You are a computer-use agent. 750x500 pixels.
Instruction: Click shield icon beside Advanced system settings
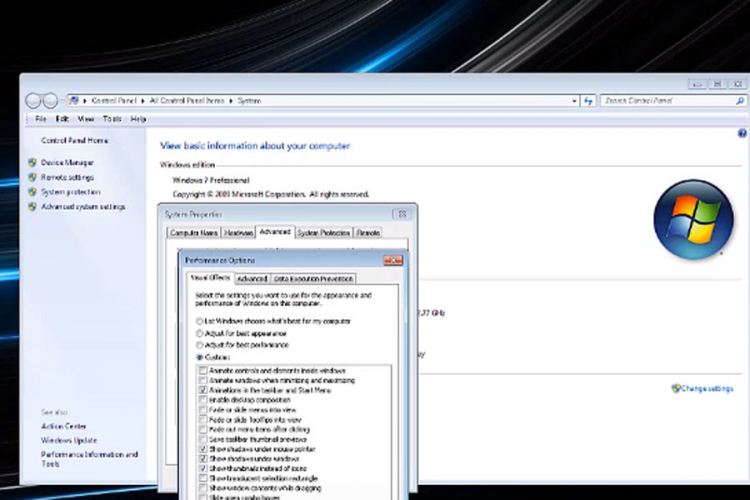(x=33, y=207)
